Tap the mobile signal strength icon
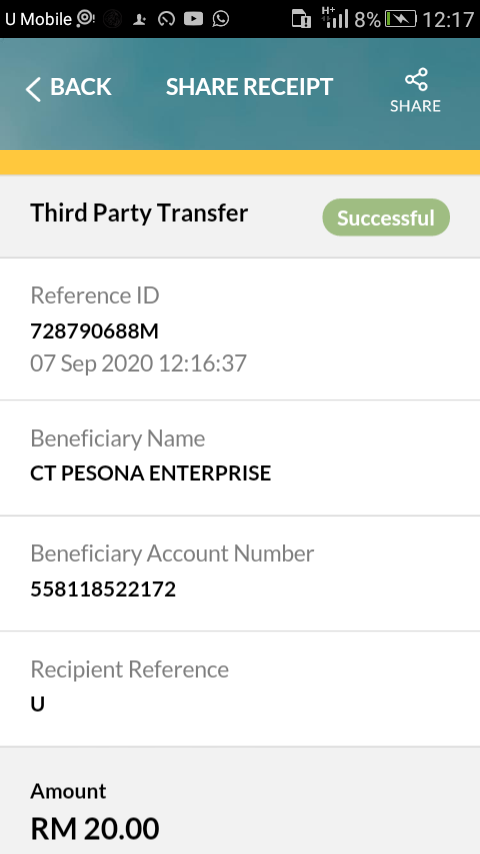 pos(335,18)
